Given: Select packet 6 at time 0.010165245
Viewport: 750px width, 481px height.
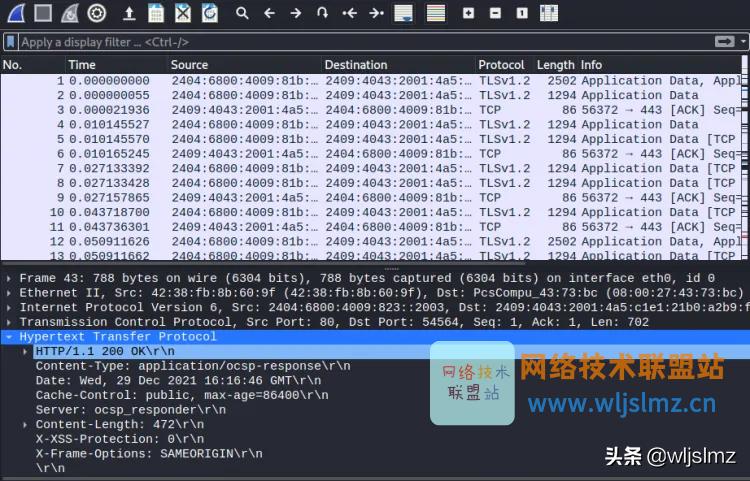Looking at the screenshot, I should (x=371, y=154).
